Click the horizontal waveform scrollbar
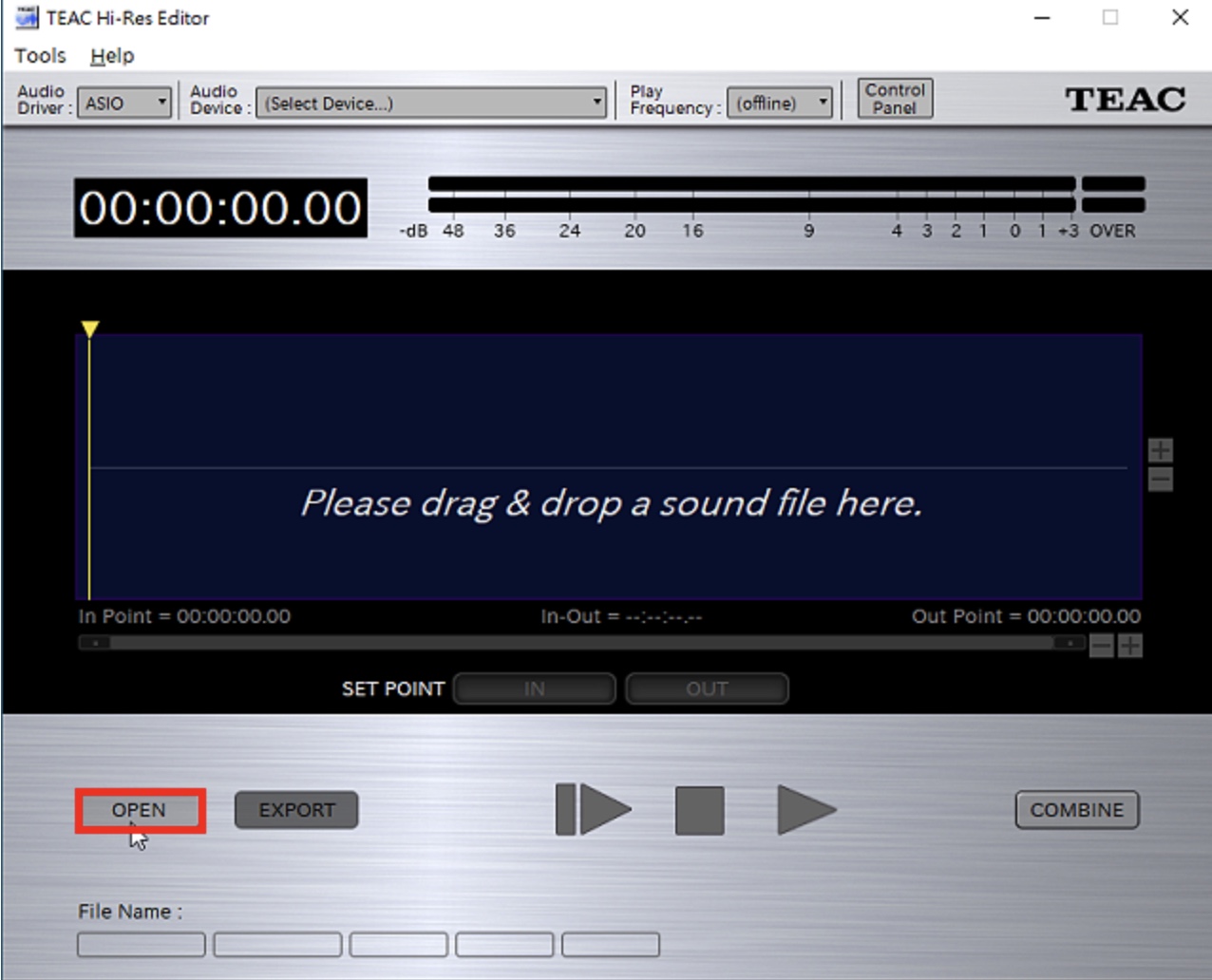 (x=582, y=643)
